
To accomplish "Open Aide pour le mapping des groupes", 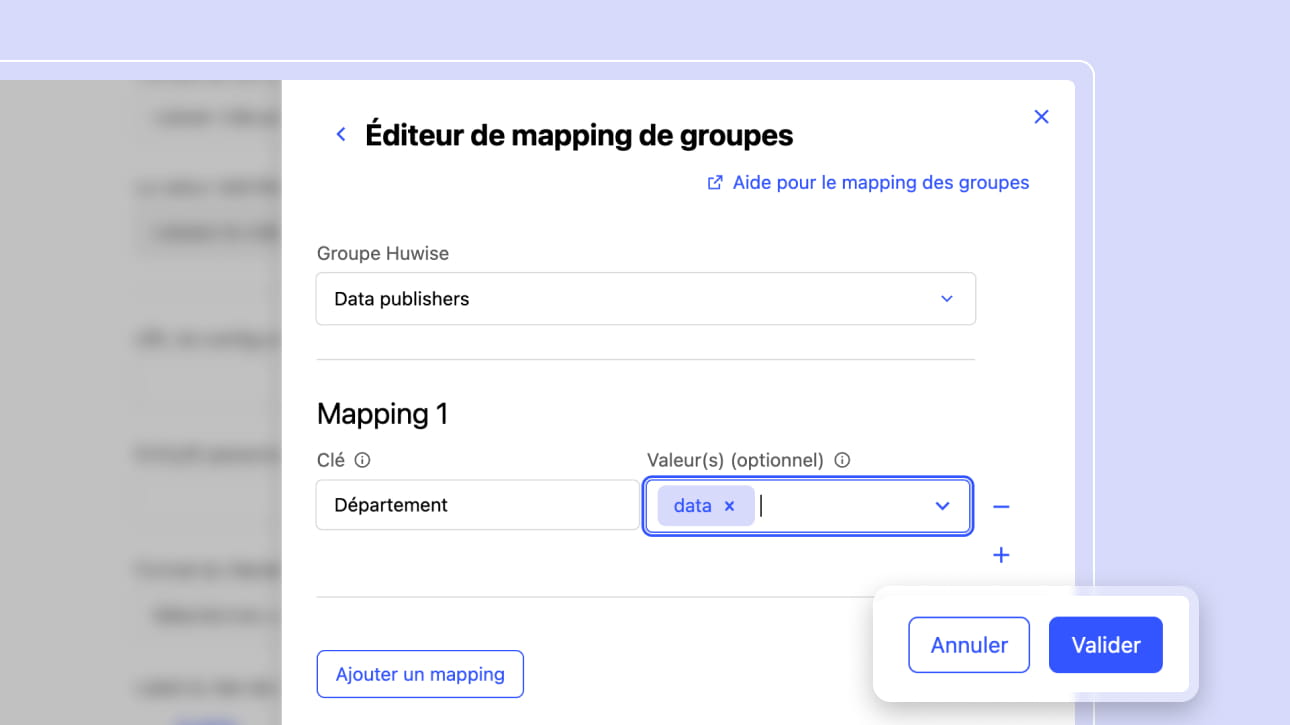I will 880,183.
